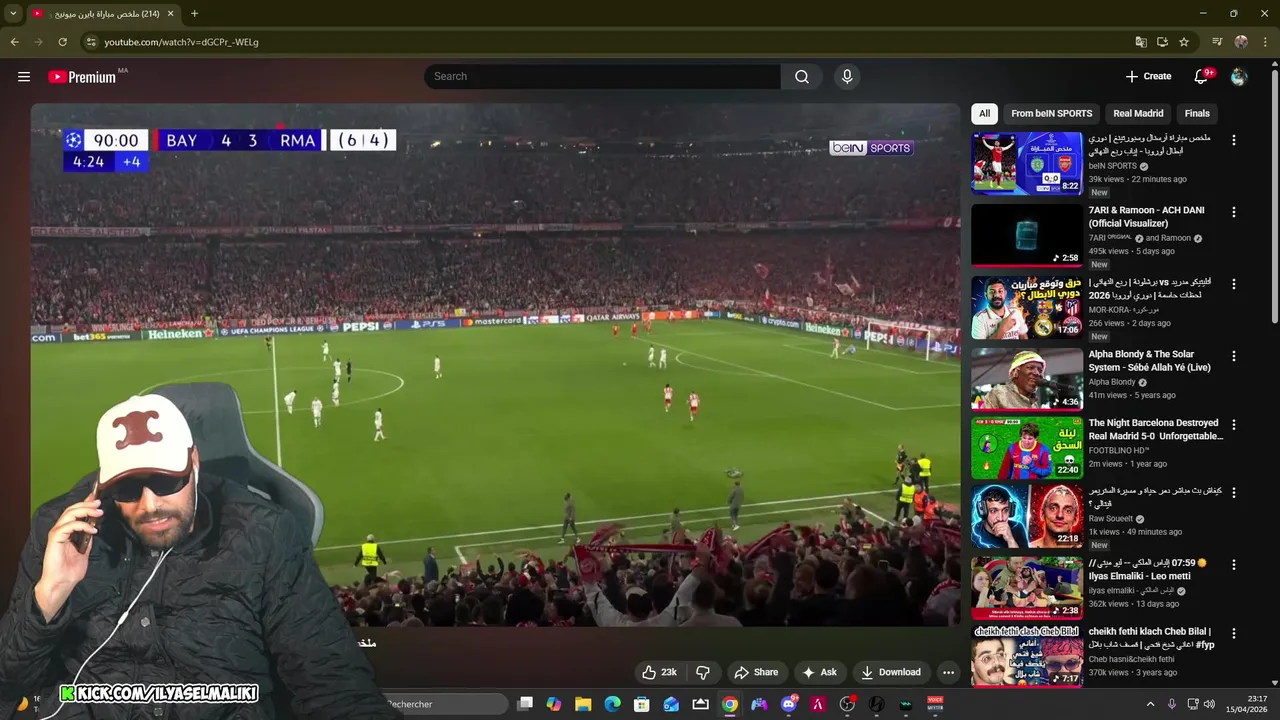Click the page vertical scrollbar

pyautogui.click(x=1274, y=195)
